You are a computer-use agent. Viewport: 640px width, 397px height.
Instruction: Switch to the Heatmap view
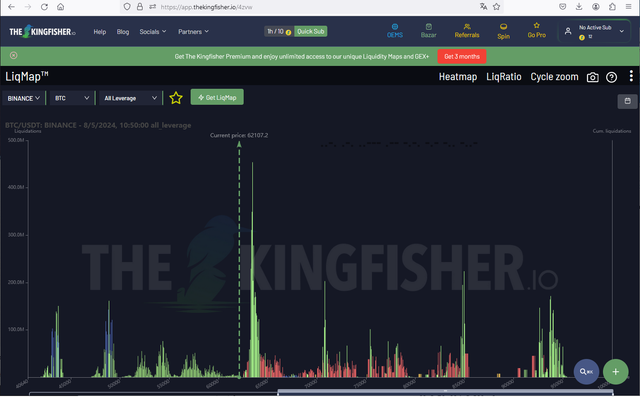[x=458, y=77]
